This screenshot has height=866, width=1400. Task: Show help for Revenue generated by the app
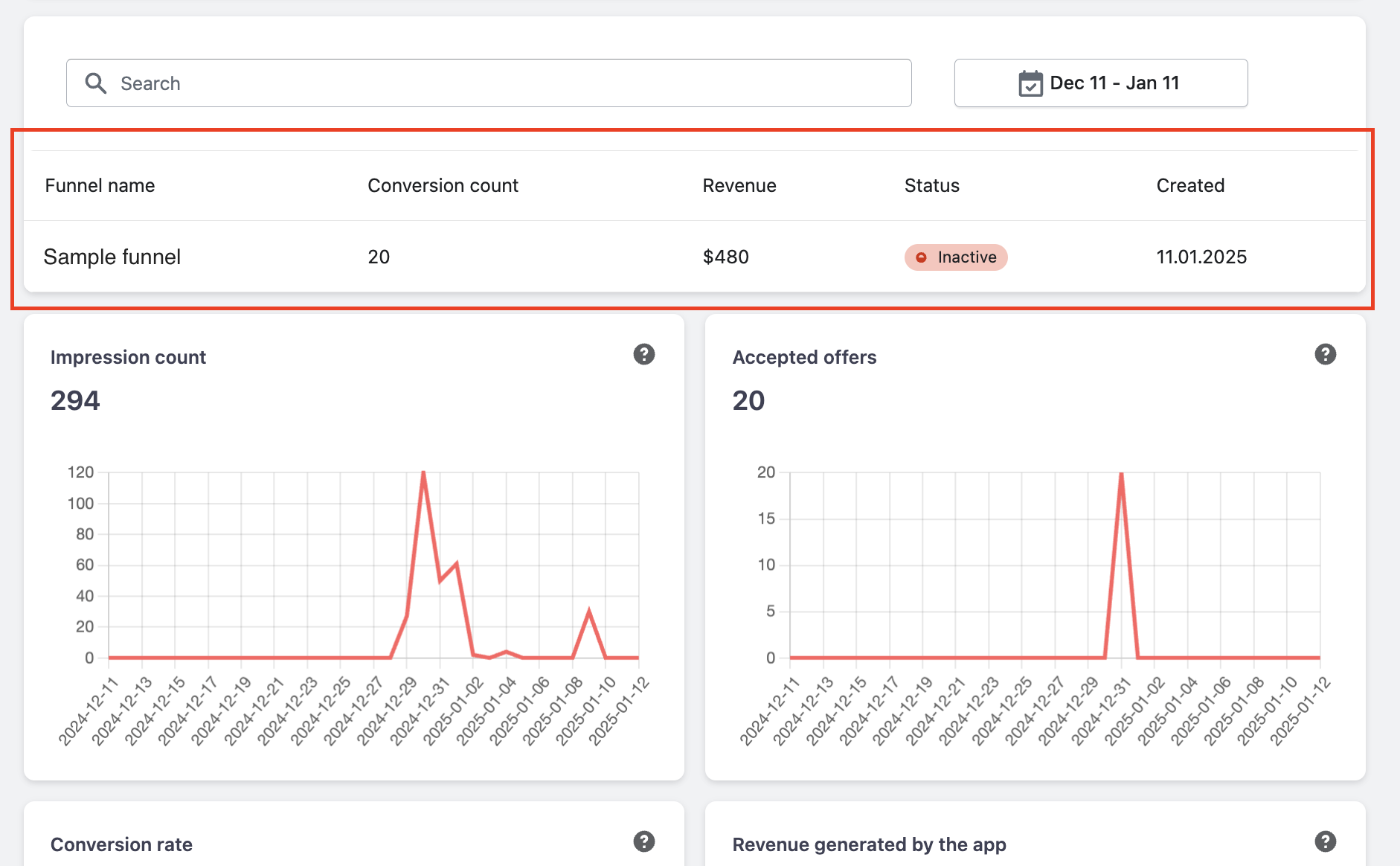(1325, 841)
